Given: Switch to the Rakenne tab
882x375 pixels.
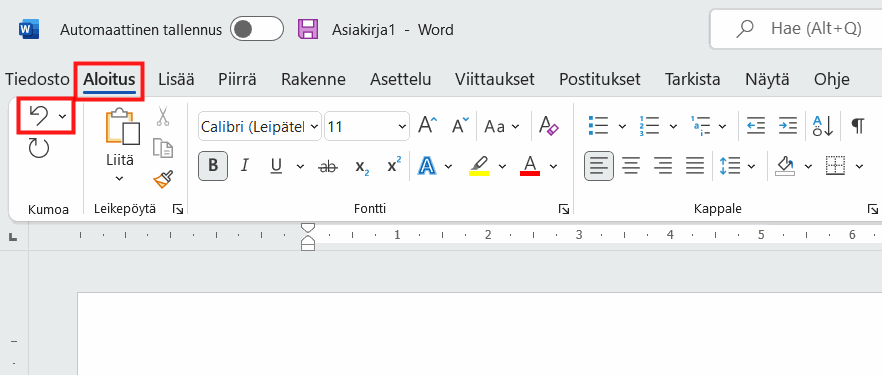Looking at the screenshot, I should coord(313,79).
